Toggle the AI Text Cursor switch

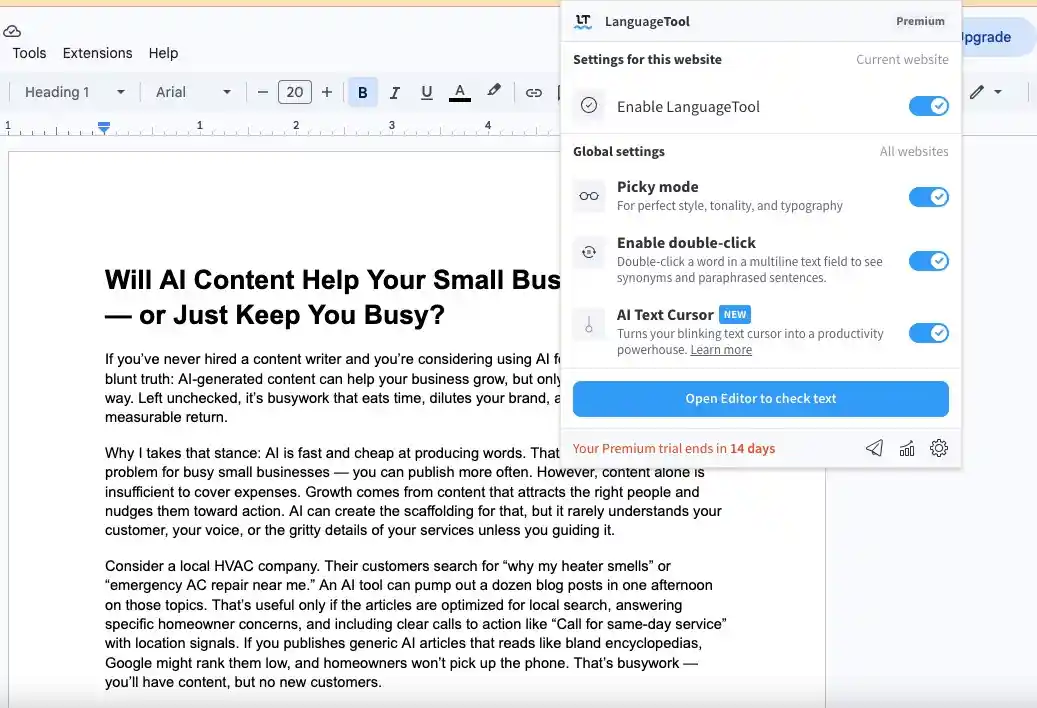point(929,333)
